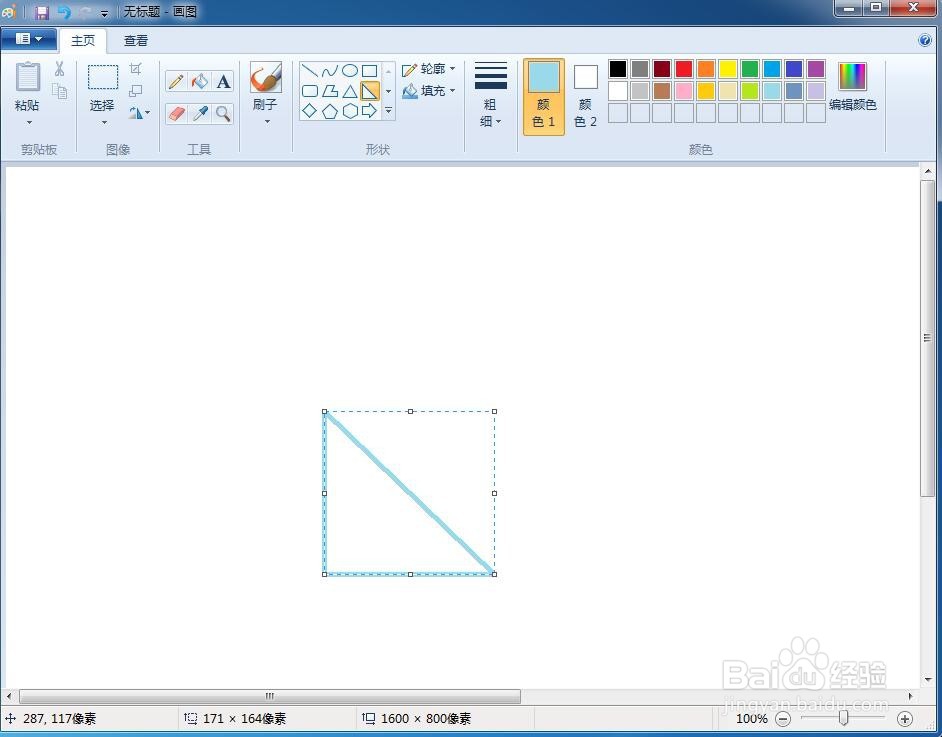Click the horizontal scrollbar thumb
Image resolution: width=942 pixels, height=737 pixels.
pyautogui.click(x=270, y=696)
